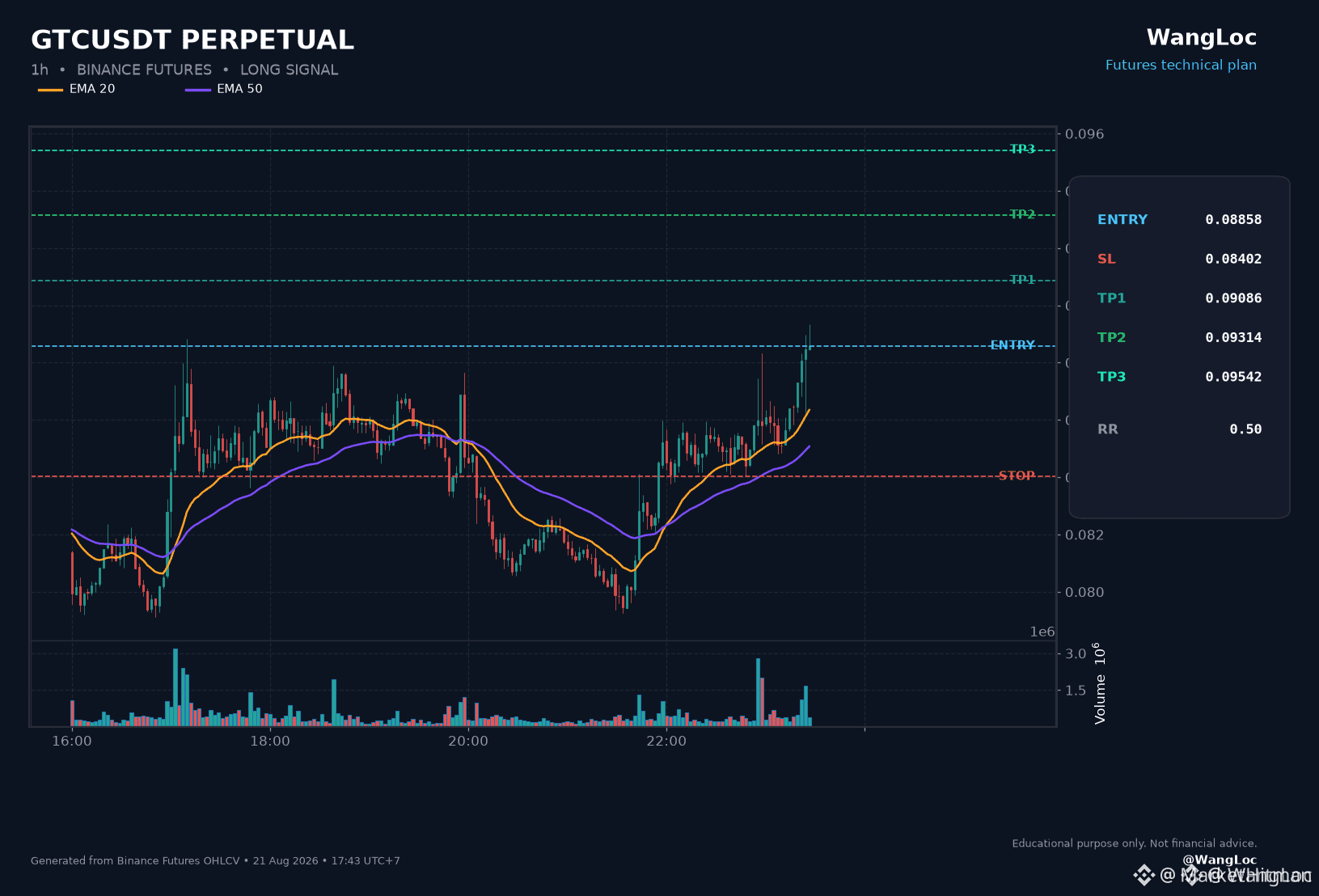Click the "Futures technical plan" tagline

click(1181, 65)
